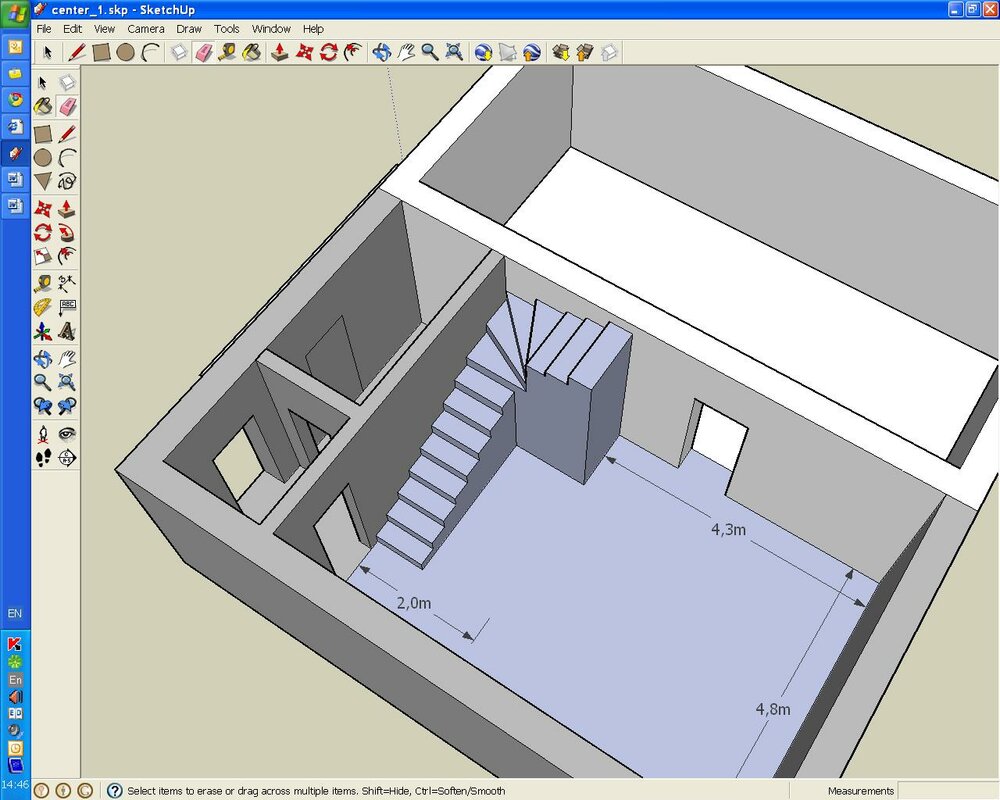Choose the Look Around eye tool
Screen dimensions: 1000x800
67,434
